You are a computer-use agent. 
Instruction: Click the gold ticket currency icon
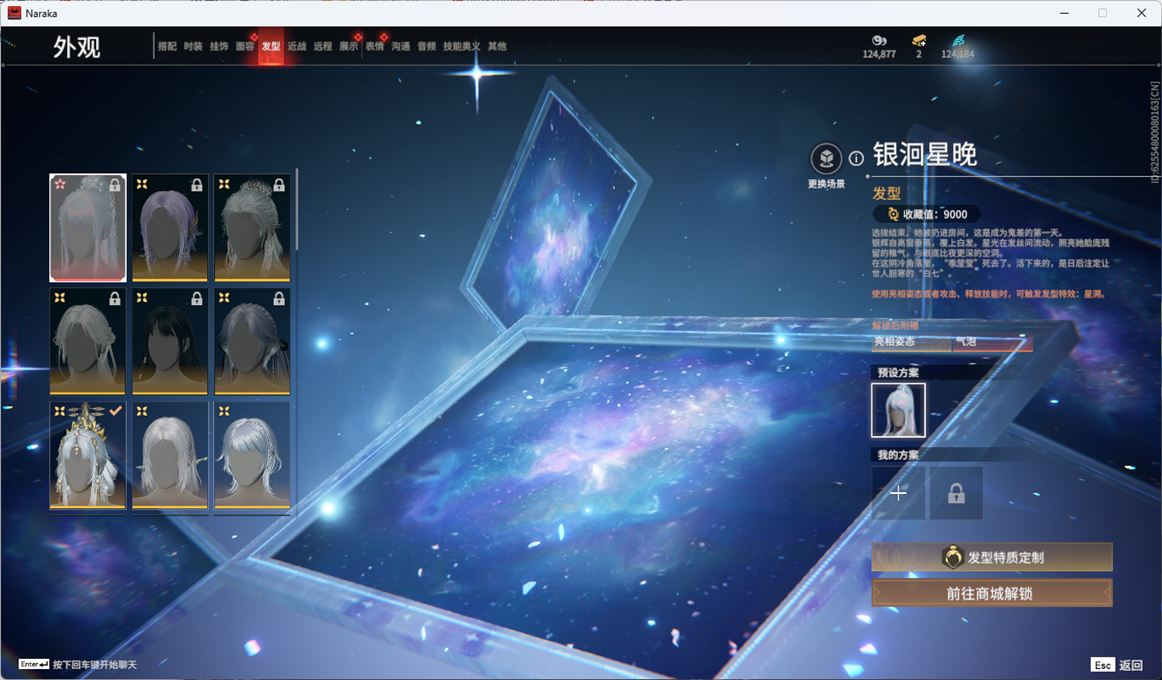click(919, 41)
